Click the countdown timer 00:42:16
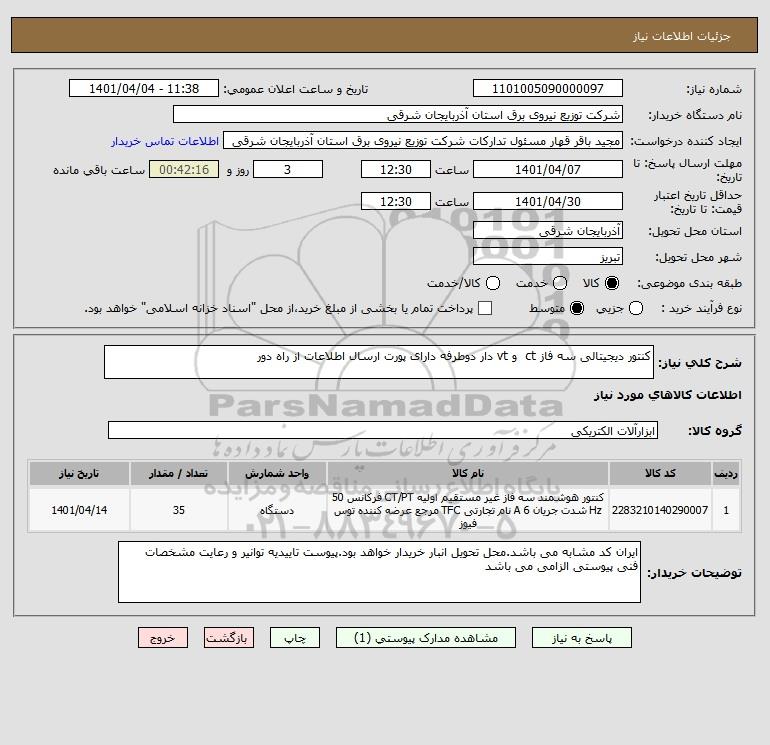Viewport: 770px width, 745px height. [184, 169]
